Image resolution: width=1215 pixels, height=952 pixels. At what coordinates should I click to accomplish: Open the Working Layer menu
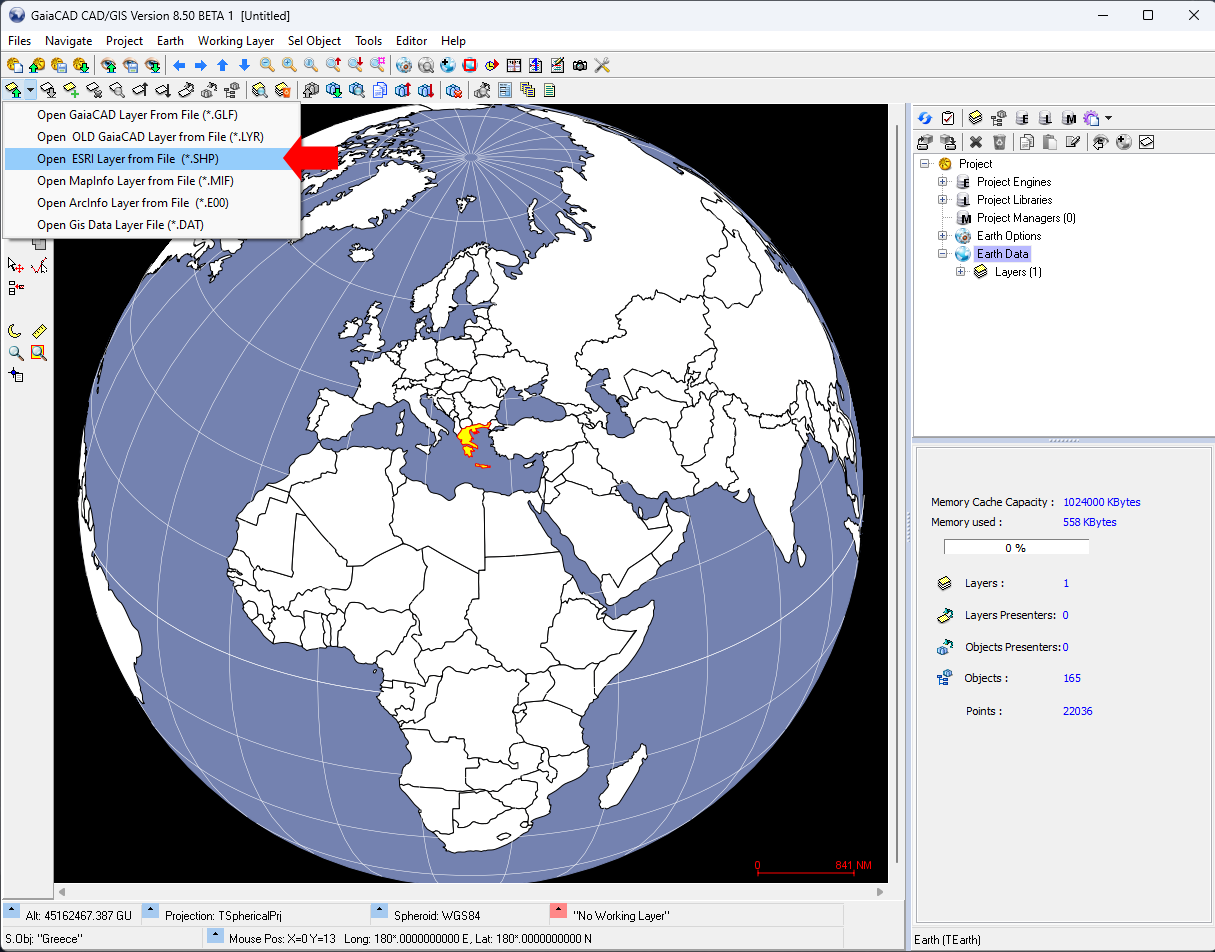coord(235,41)
